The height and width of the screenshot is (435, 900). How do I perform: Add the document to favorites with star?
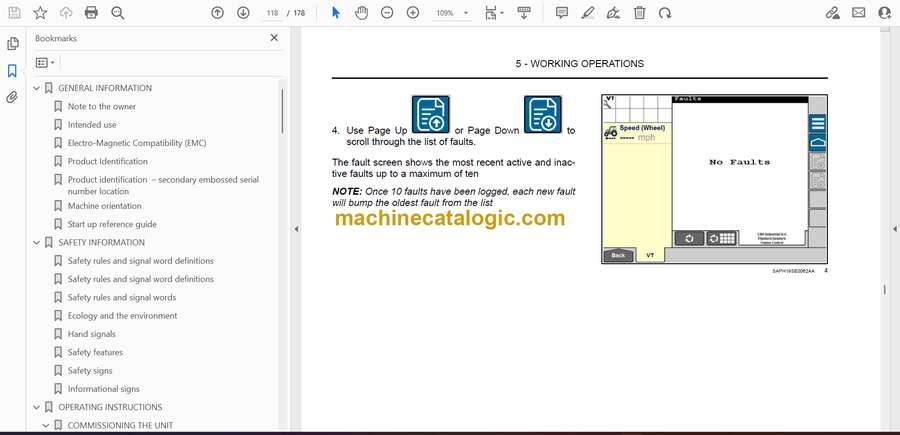[40, 13]
